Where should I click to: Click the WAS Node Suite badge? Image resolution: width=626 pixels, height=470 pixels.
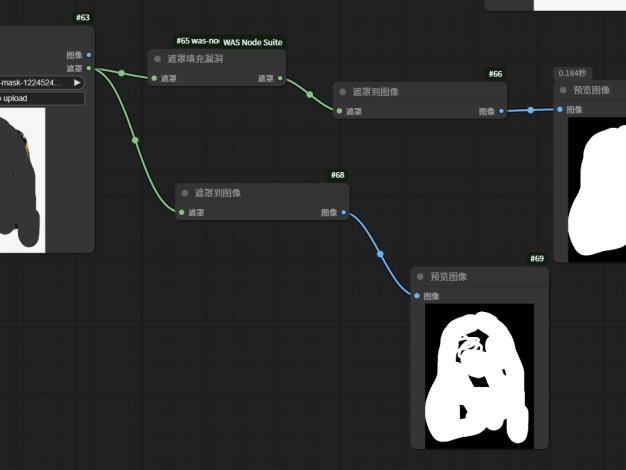[252, 42]
